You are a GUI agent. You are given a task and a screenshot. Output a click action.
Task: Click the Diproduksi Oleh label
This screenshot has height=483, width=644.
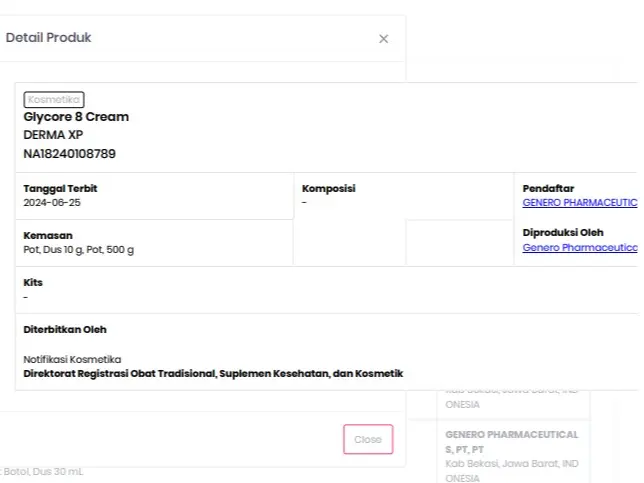(563, 232)
